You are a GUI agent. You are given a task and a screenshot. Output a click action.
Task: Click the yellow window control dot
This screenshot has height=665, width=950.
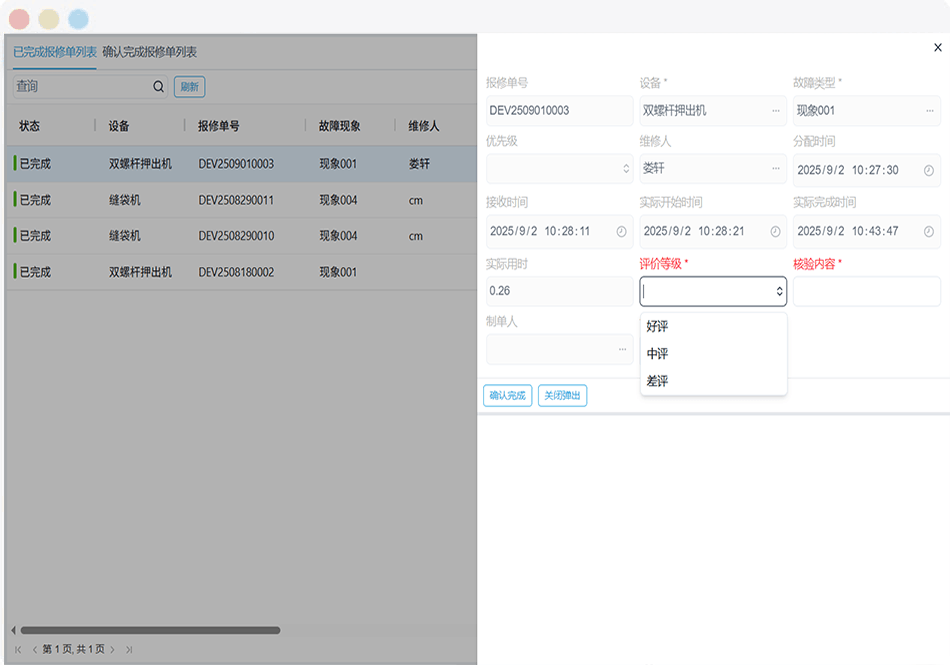point(49,19)
